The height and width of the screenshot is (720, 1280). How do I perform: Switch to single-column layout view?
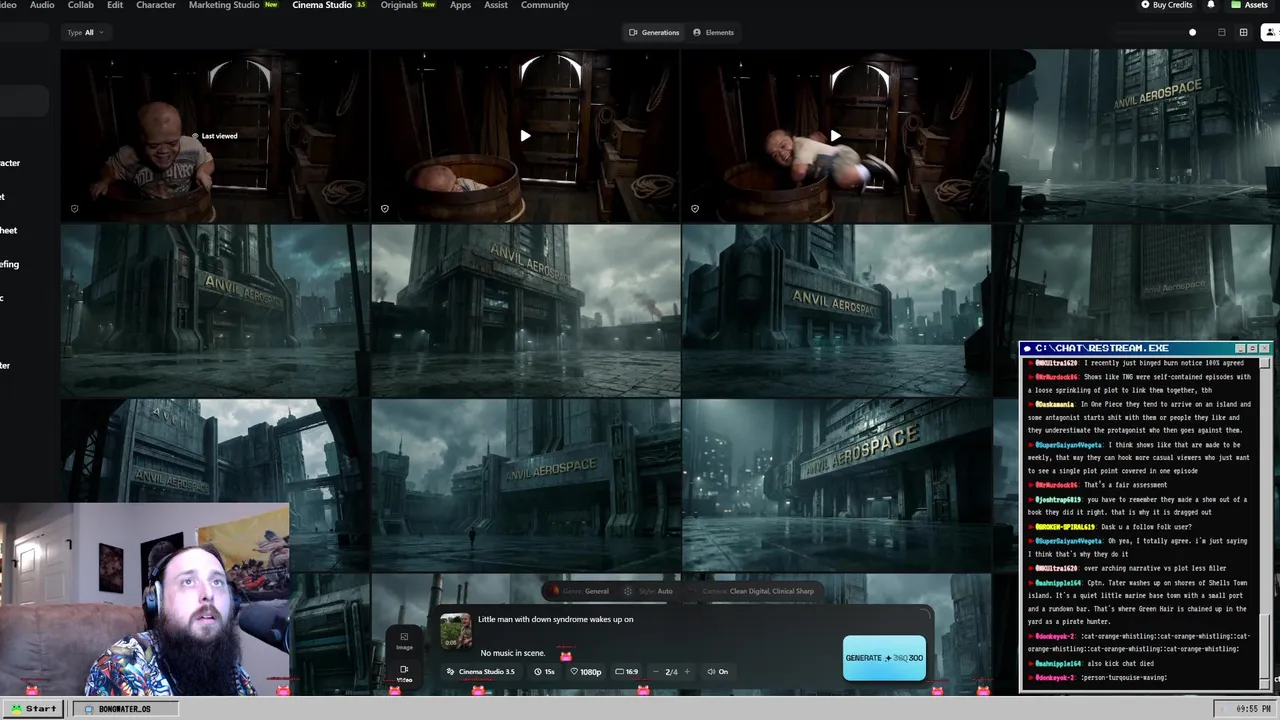click(1221, 32)
